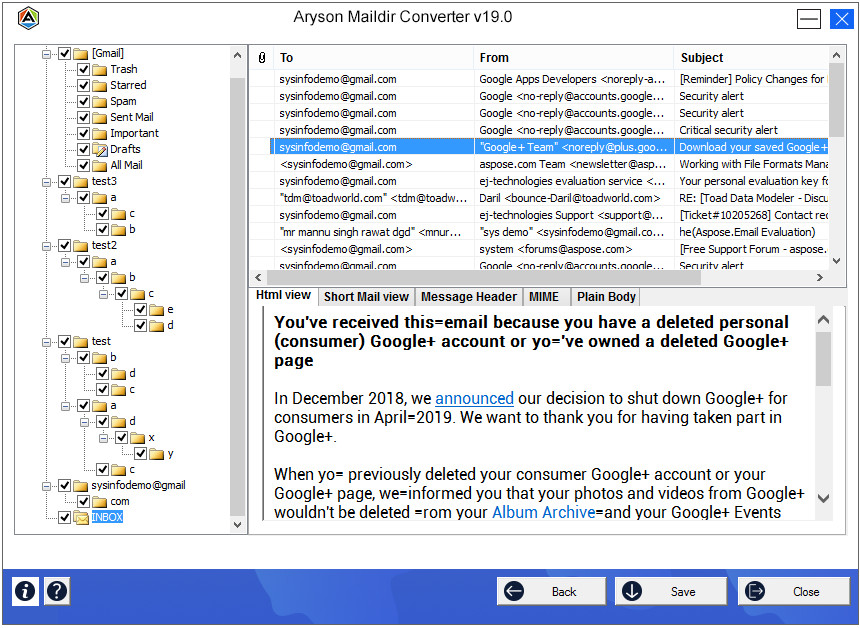Screen dimensions: 860x628
Task: Uncheck the All Mail checkbox
Action: [84, 165]
